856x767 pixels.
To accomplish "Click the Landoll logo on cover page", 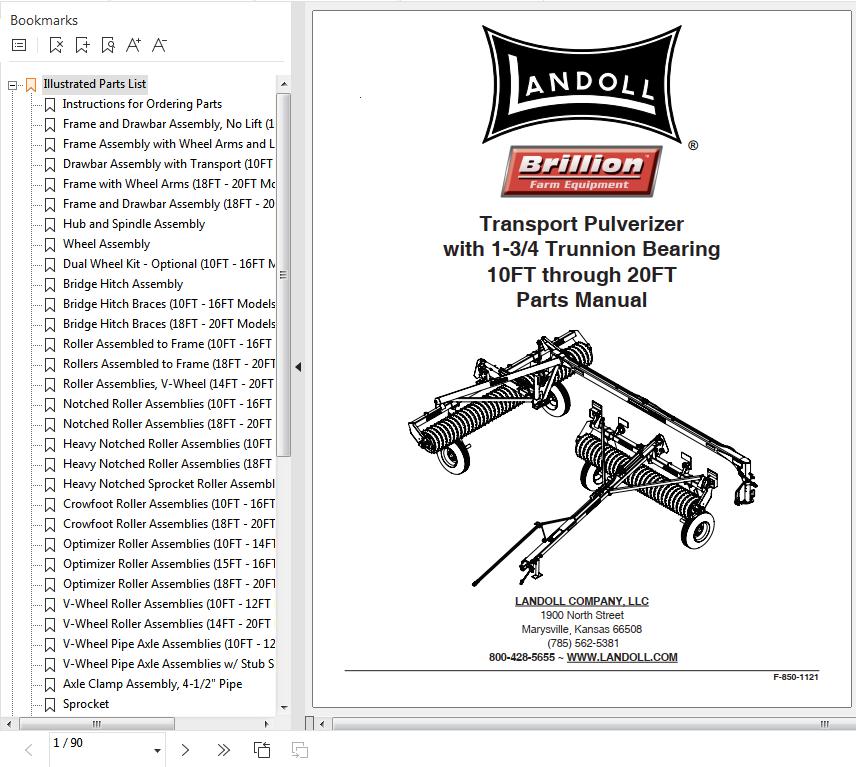I will pyautogui.click(x=582, y=85).
